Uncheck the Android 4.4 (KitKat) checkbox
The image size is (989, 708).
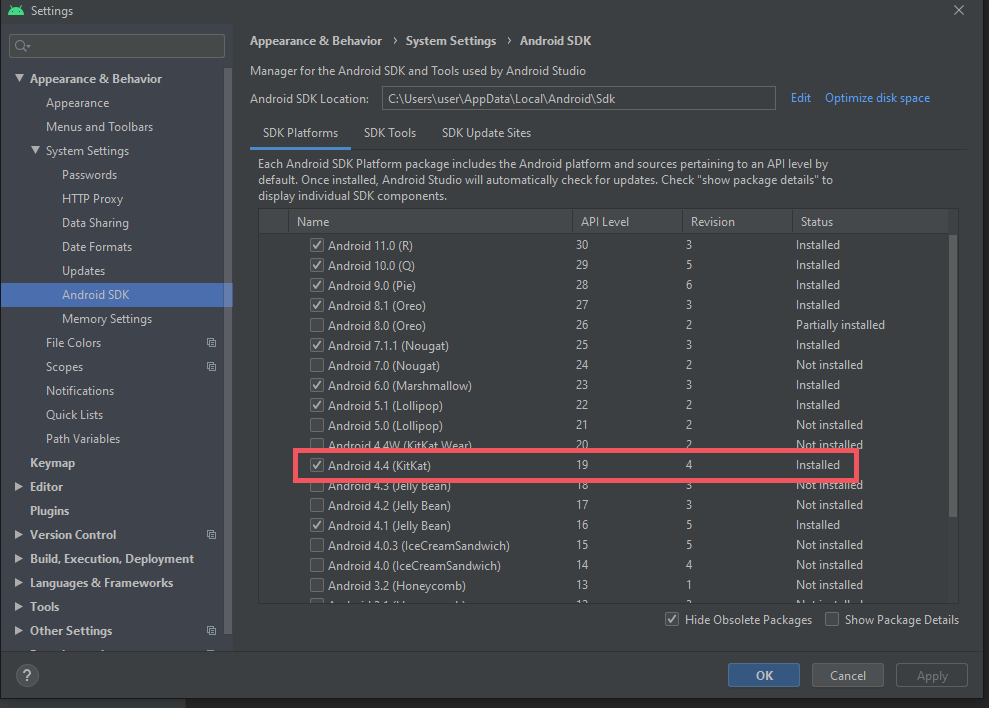(x=317, y=465)
